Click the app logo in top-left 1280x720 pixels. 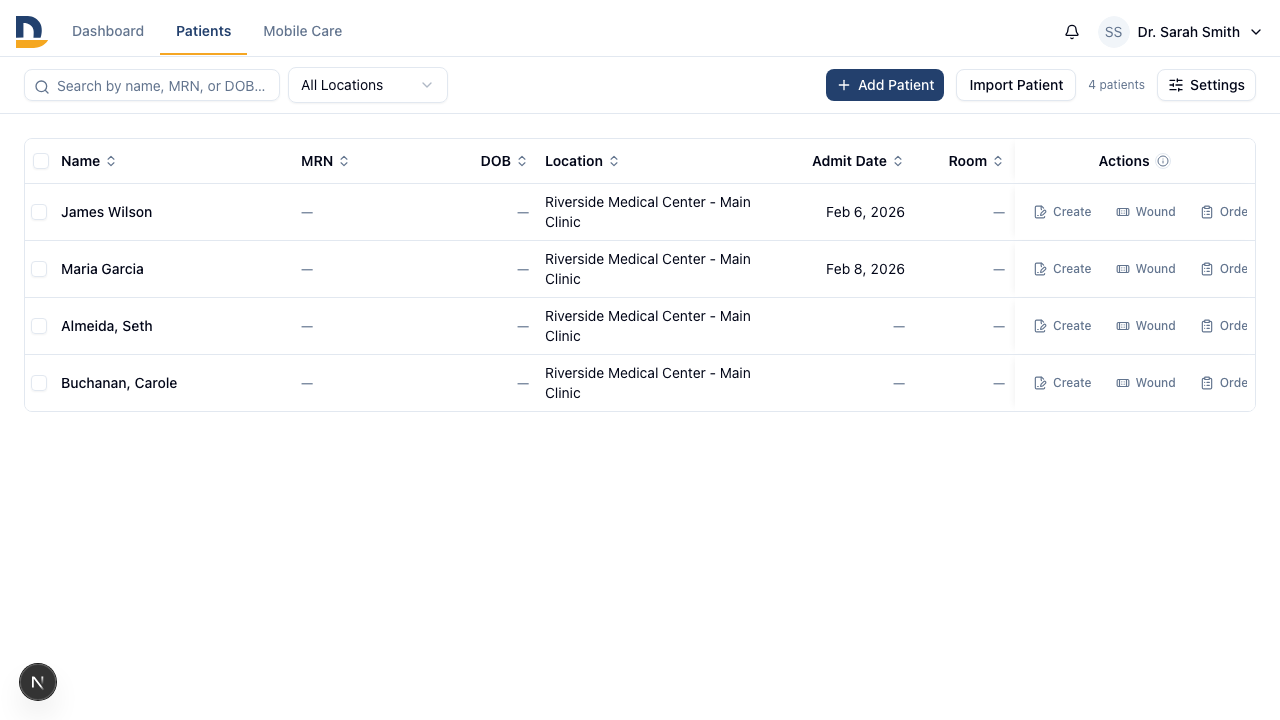[32, 32]
